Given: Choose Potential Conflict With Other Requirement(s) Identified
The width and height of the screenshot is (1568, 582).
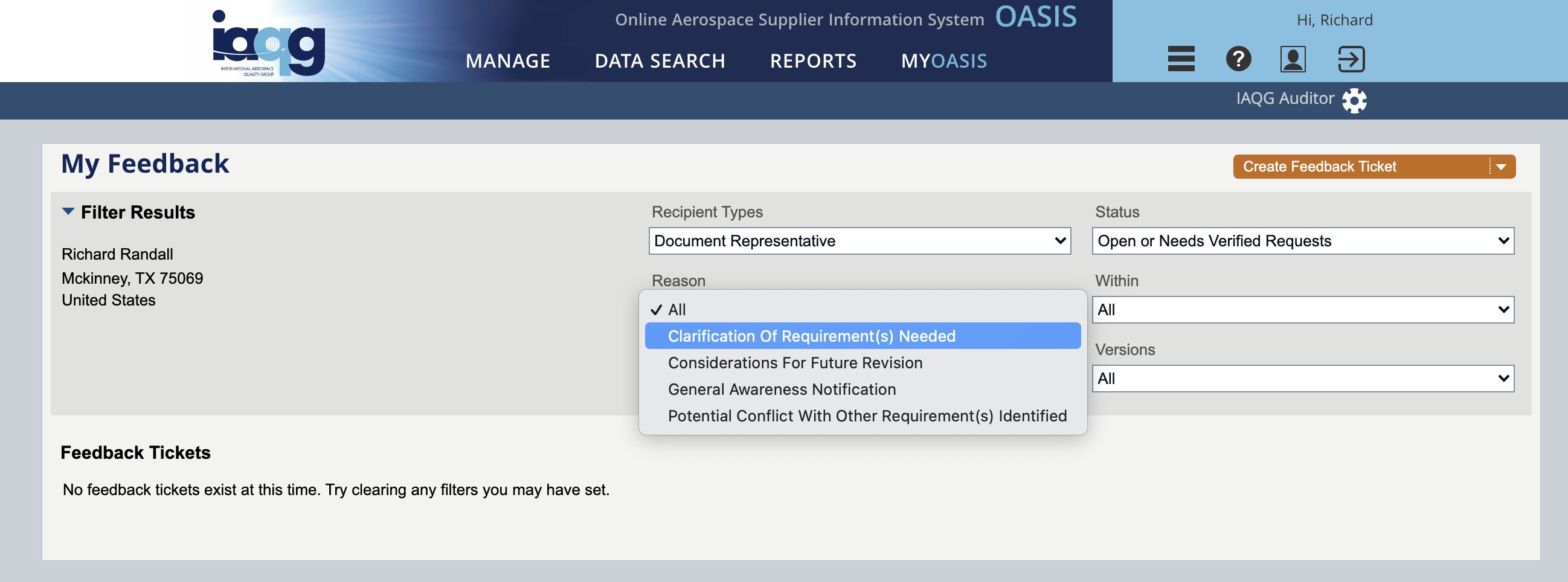Looking at the screenshot, I should tap(863, 416).
